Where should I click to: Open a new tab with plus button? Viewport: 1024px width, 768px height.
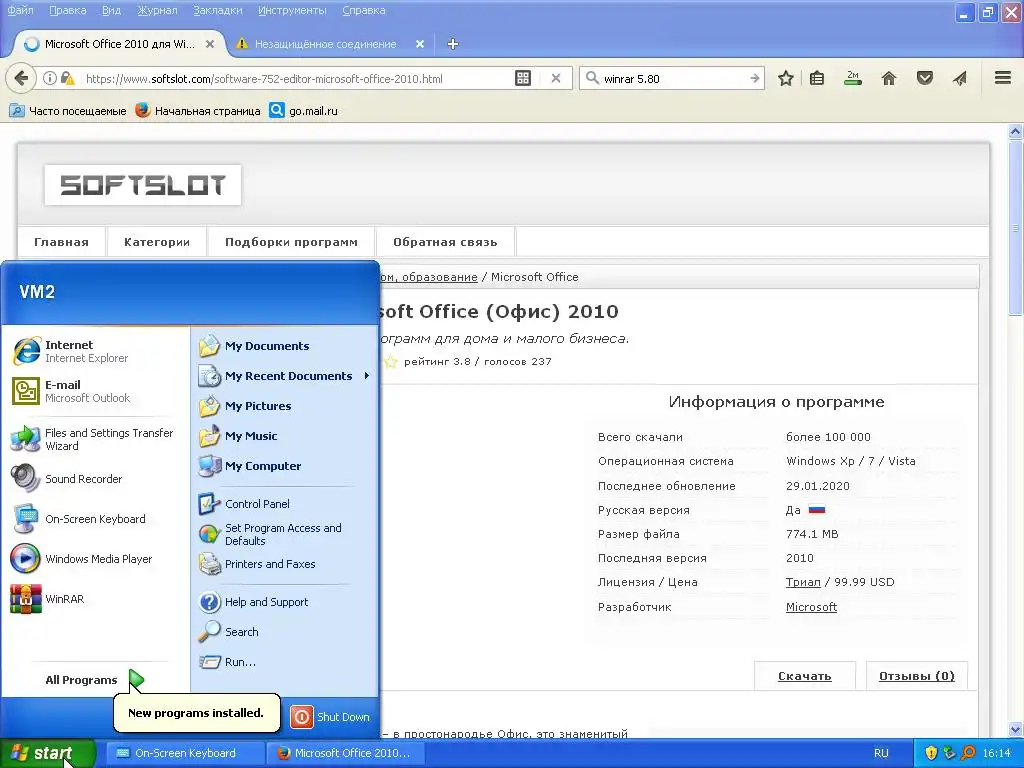click(453, 44)
